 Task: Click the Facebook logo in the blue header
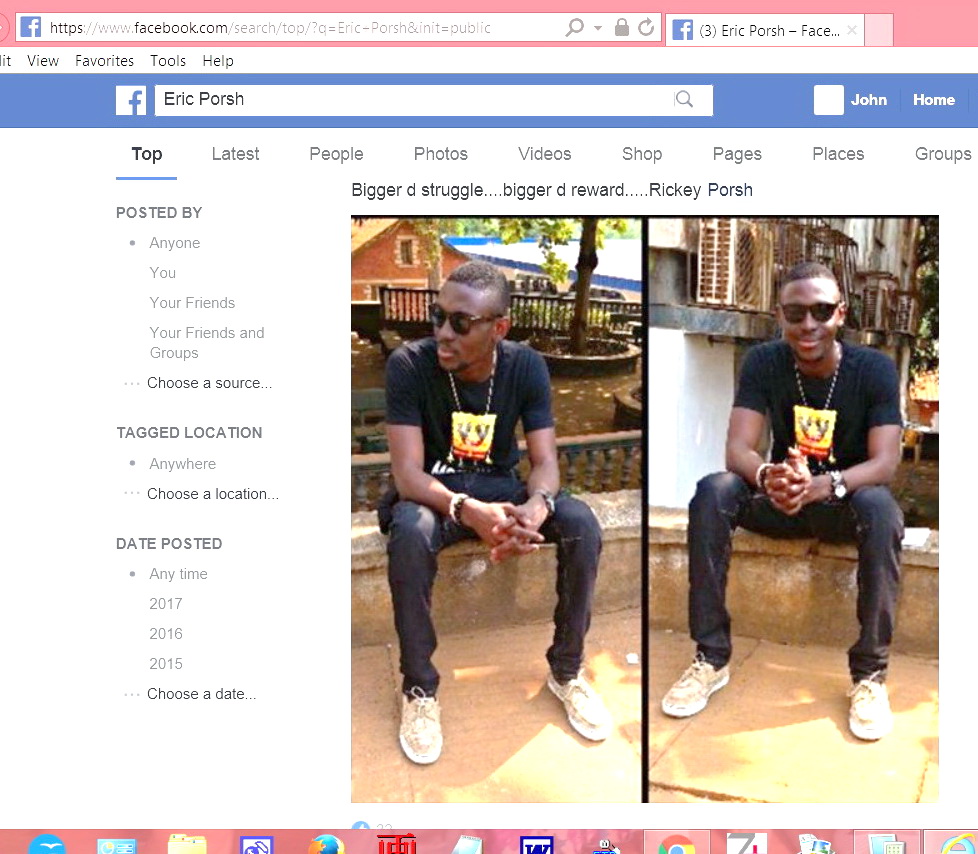pyautogui.click(x=131, y=100)
